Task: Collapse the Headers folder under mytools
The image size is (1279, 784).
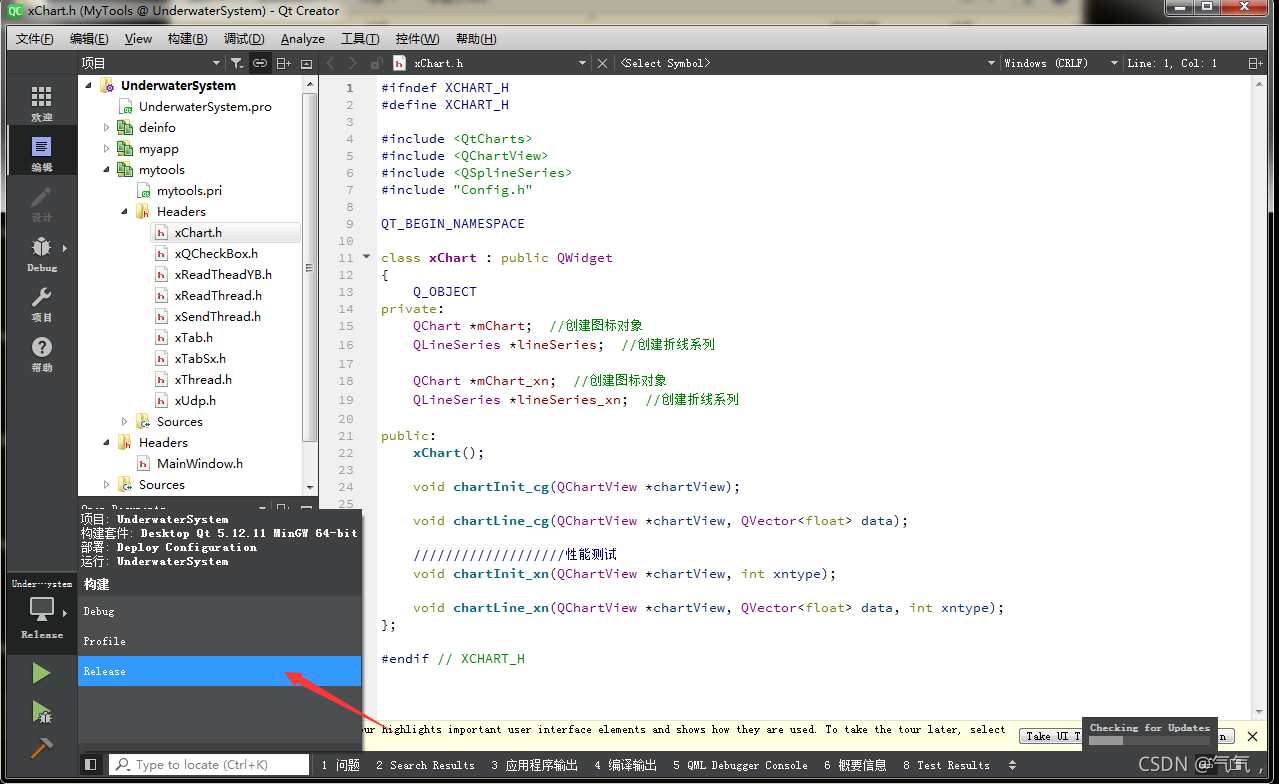Action: [x=124, y=211]
